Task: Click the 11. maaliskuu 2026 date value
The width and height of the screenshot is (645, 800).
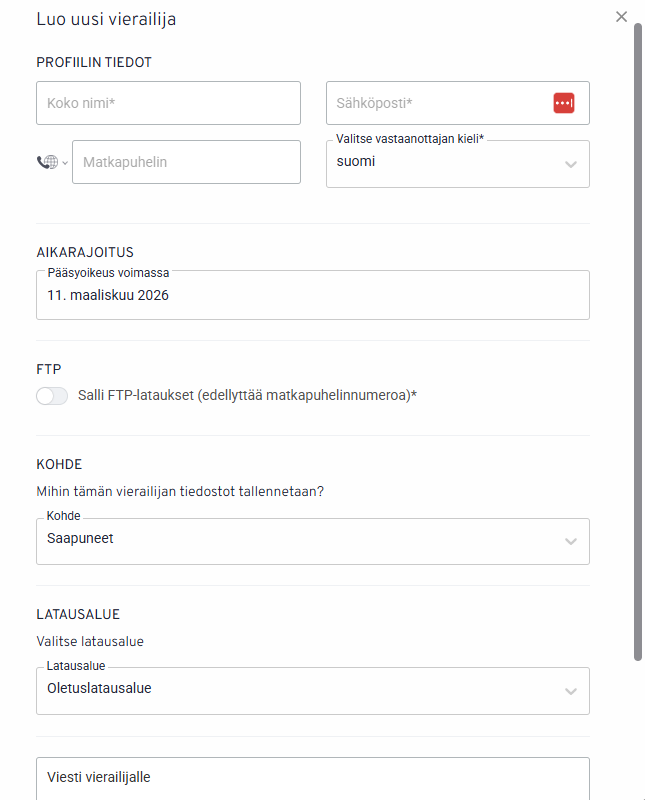Action: click(x=108, y=296)
